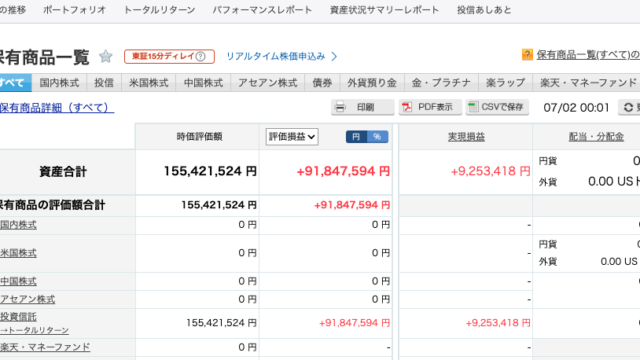Open the 米国株式 row link
Viewport: 640px width, 360px height.
click(18, 253)
